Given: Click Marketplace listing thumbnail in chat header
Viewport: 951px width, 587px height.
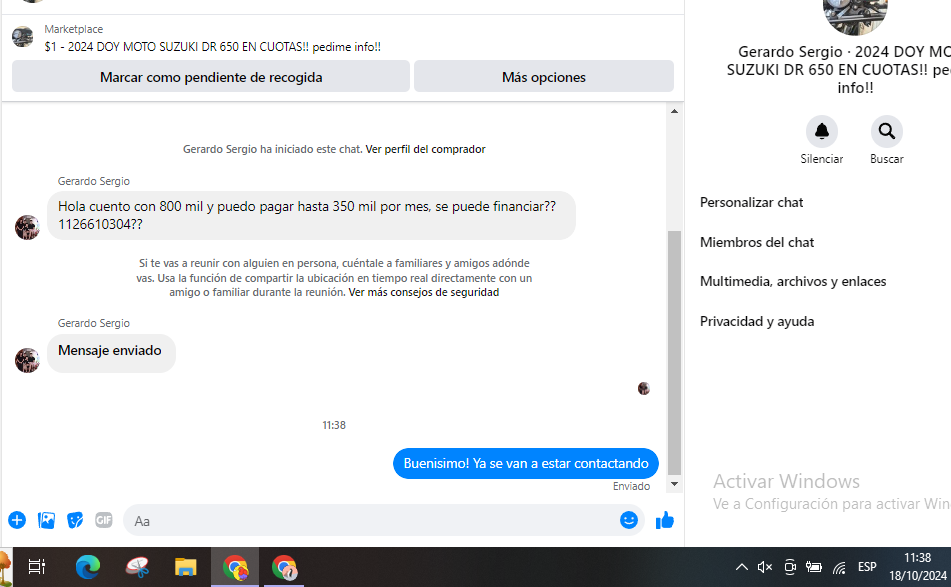Looking at the screenshot, I should click(23, 37).
